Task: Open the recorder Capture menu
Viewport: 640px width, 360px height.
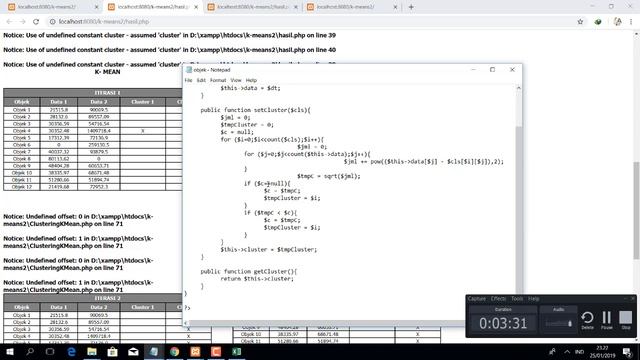Action: 477,299
